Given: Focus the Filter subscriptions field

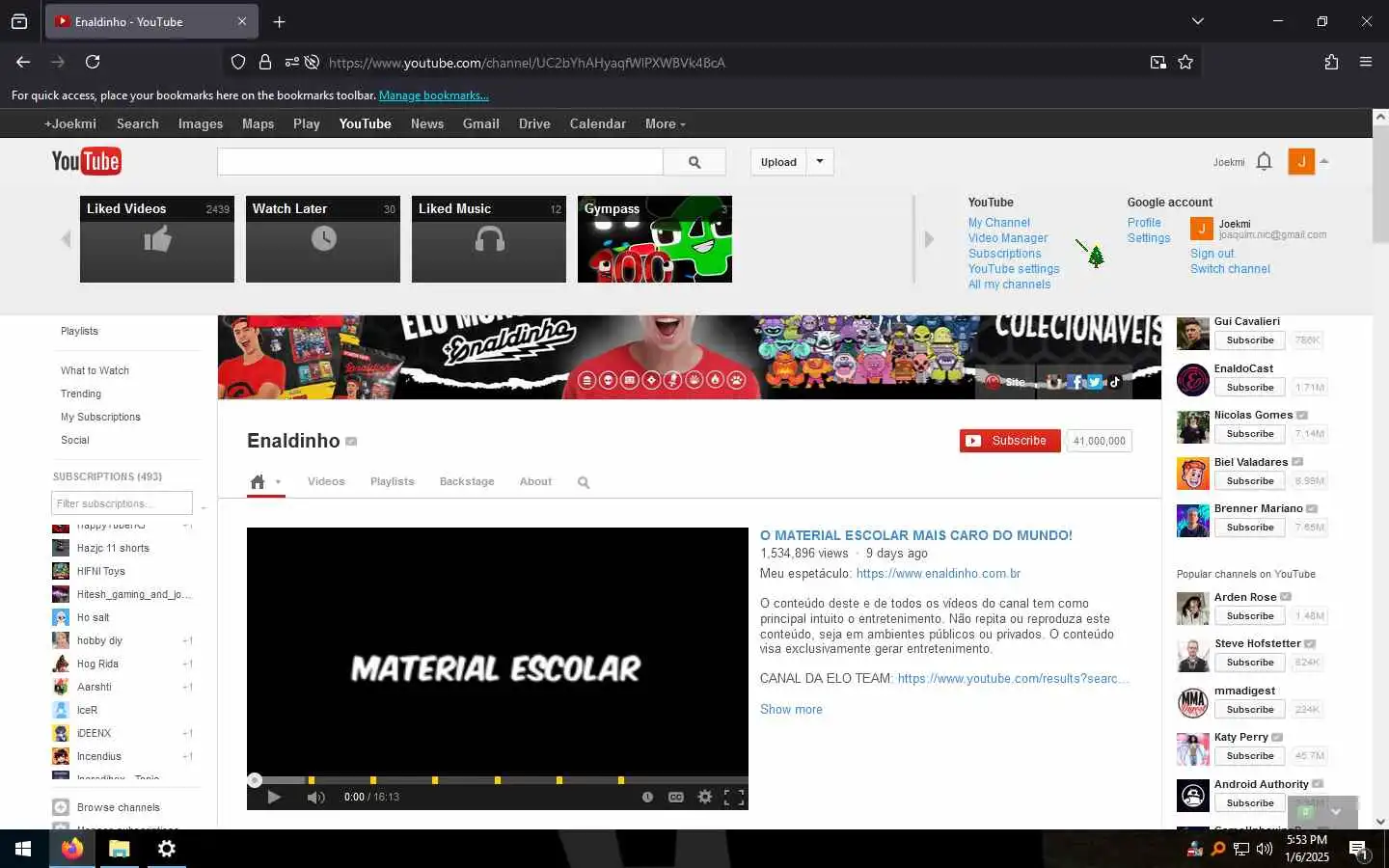Looking at the screenshot, I should pos(122,503).
